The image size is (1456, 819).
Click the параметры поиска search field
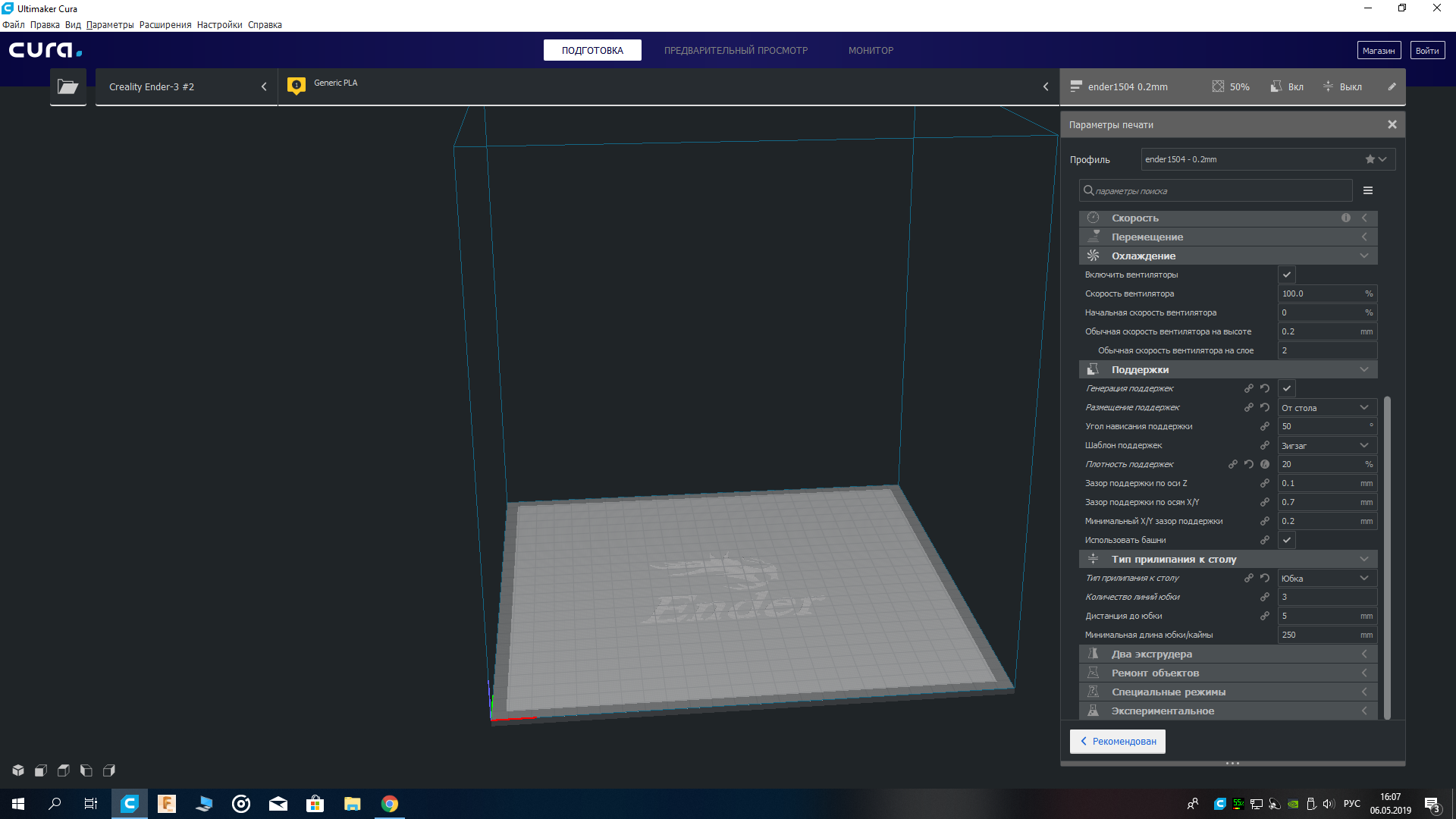[1216, 190]
